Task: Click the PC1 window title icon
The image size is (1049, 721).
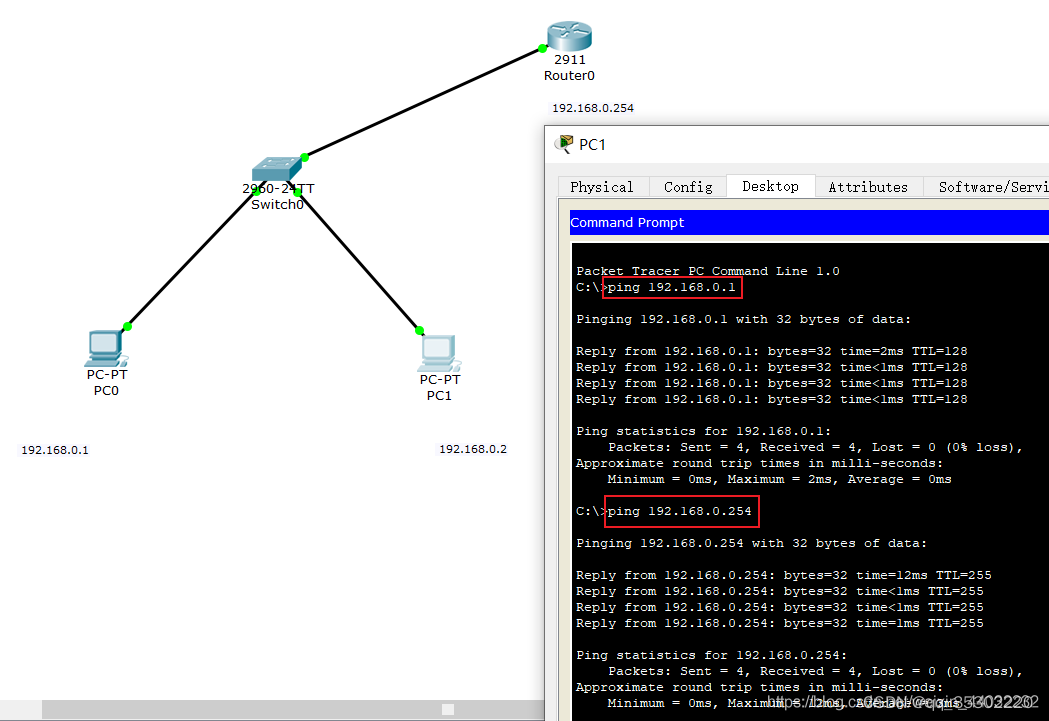Action: point(565,143)
